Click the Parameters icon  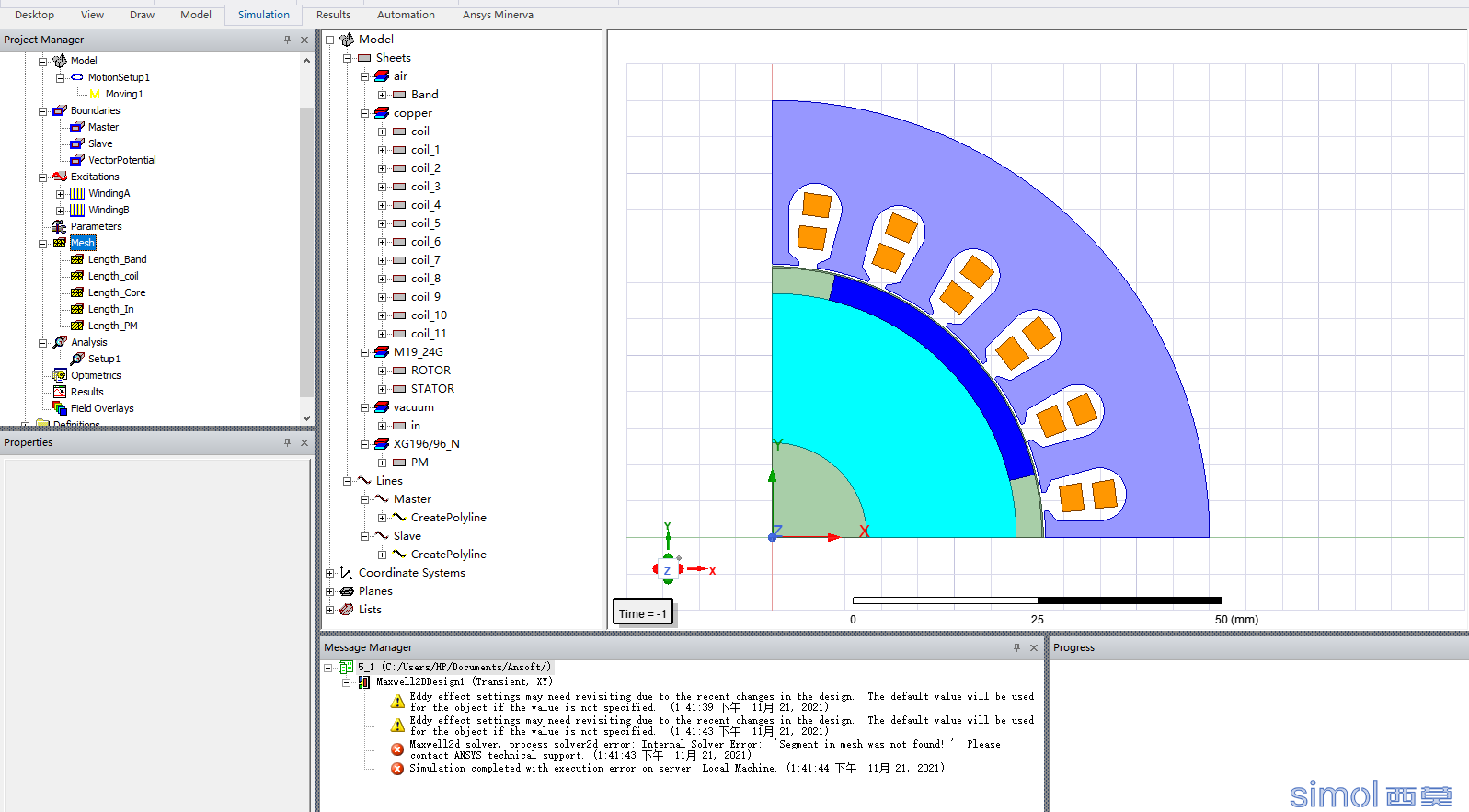point(60,226)
